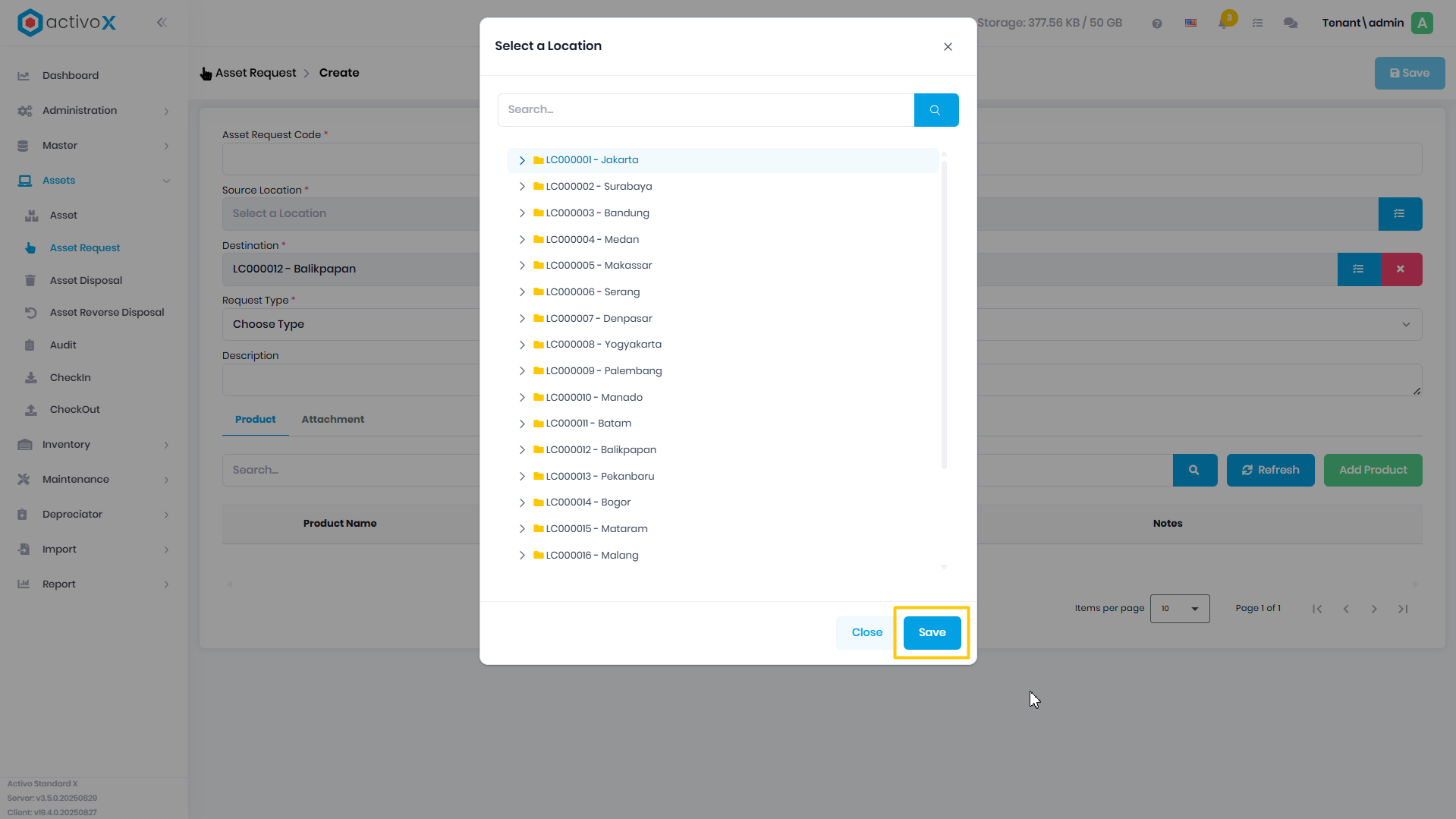Click the Add Product button

click(x=1373, y=471)
